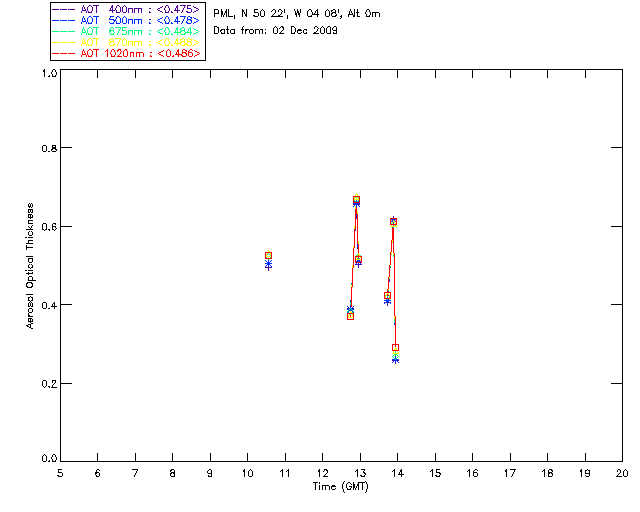Click the x-axis tick label 19
This screenshot has width=640, height=512.
click(585, 473)
